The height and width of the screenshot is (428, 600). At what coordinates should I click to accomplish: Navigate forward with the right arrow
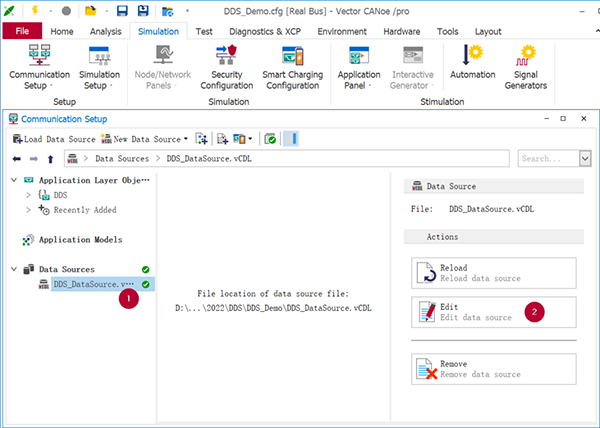coord(34,159)
